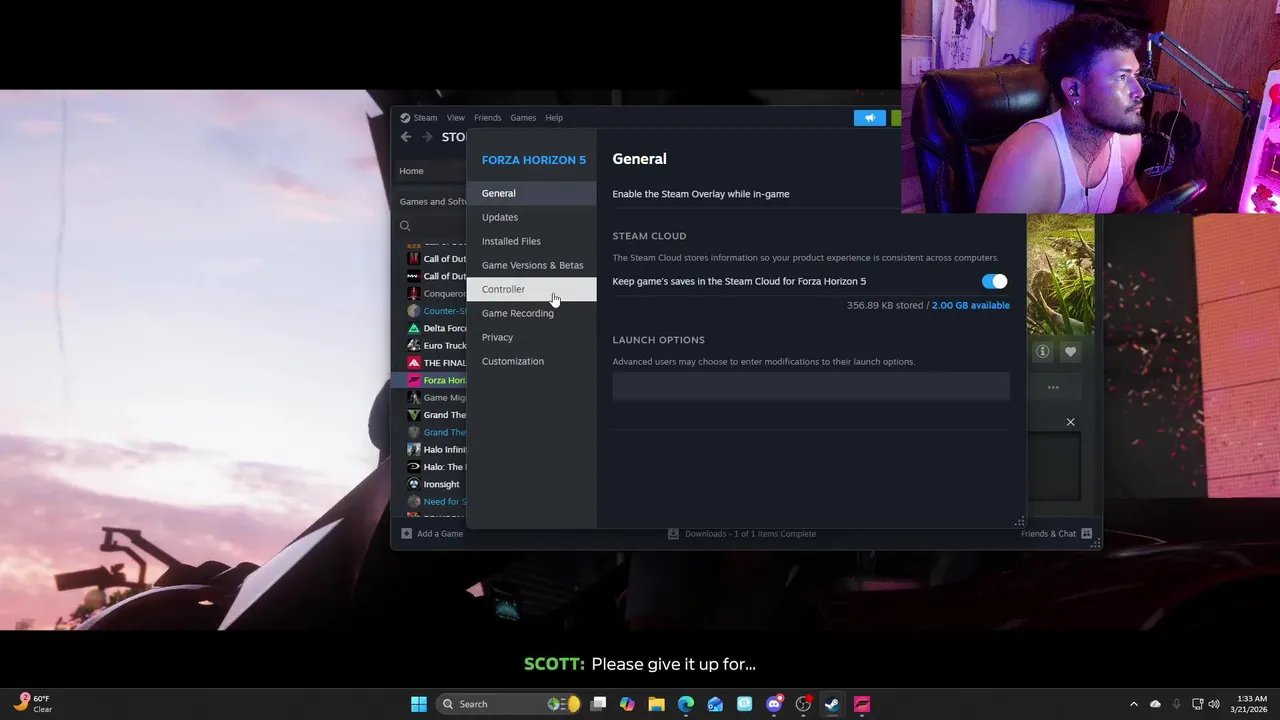Click the Delta Force game icon
This screenshot has width=1280, height=720.
point(414,328)
